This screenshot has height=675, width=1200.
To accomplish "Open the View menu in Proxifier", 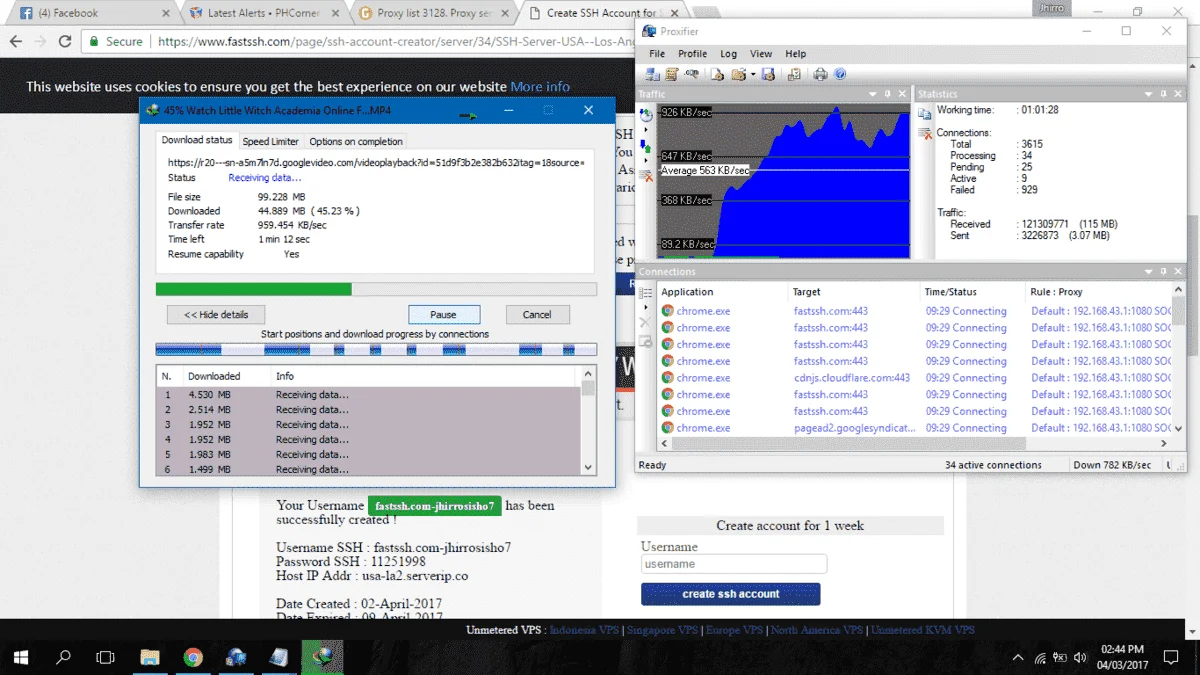I will coord(761,54).
